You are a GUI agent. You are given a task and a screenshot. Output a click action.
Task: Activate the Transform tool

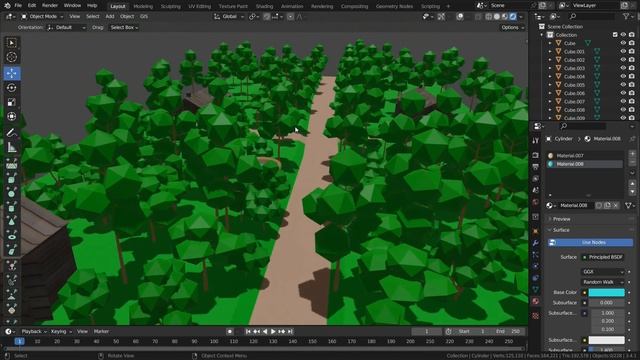[x=11, y=116]
